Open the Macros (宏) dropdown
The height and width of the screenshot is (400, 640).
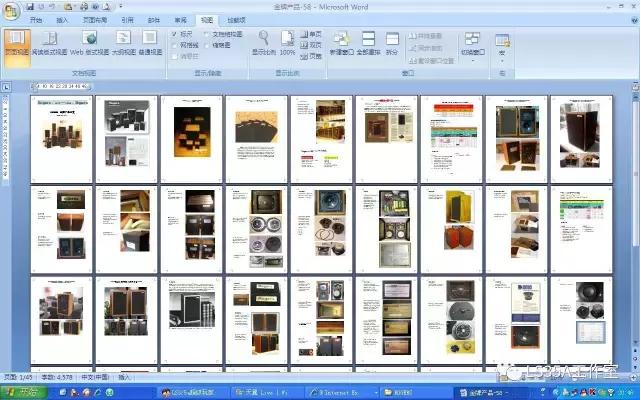click(502, 46)
